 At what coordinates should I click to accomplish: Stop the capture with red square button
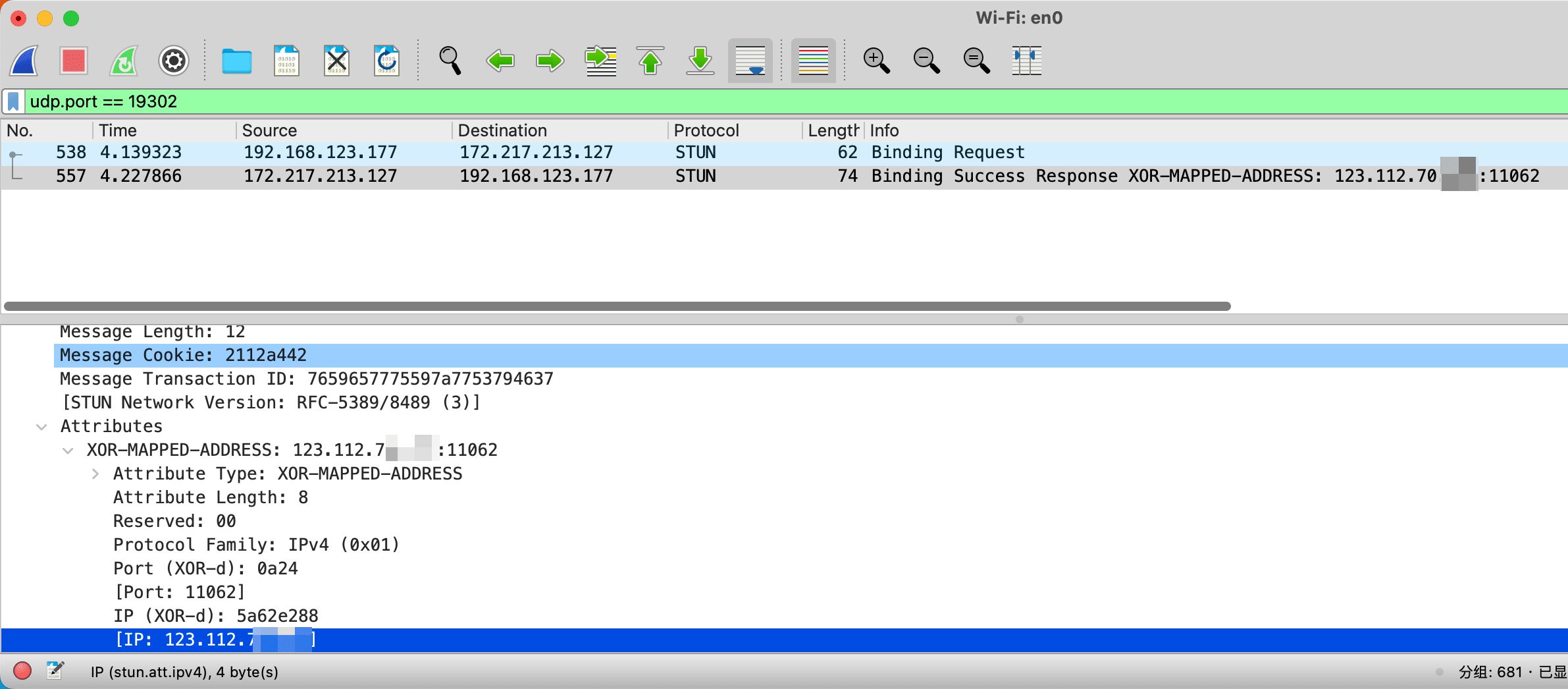[74, 61]
